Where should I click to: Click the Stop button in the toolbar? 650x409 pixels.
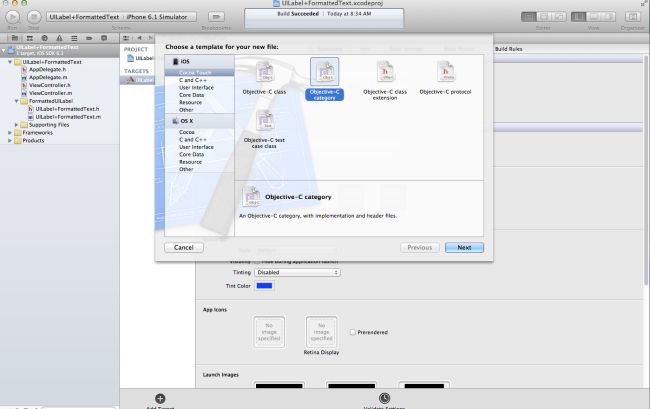coord(34,17)
